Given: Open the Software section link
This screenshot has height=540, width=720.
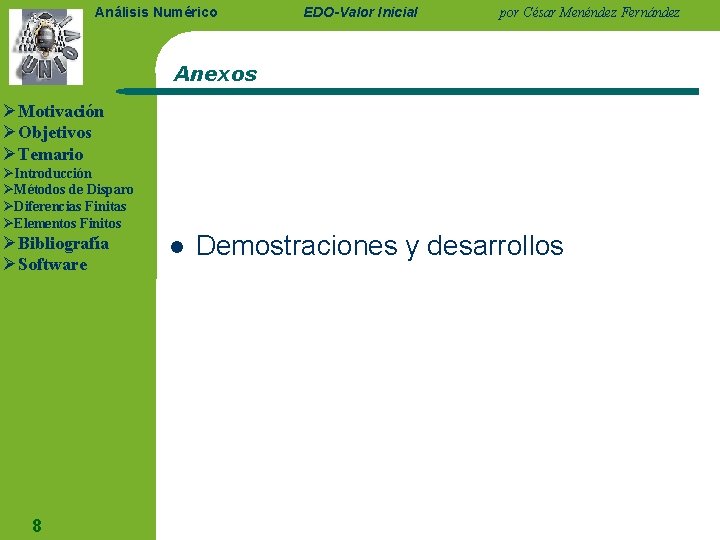Looking at the screenshot, I should (52, 265).
